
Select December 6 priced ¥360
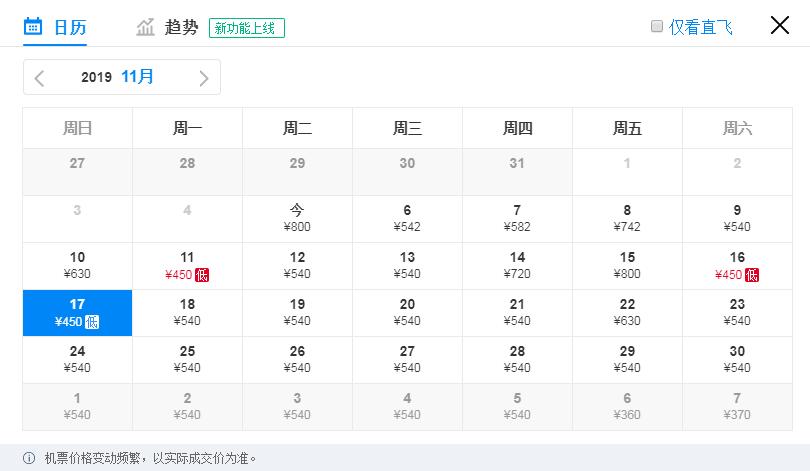pyautogui.click(x=627, y=407)
